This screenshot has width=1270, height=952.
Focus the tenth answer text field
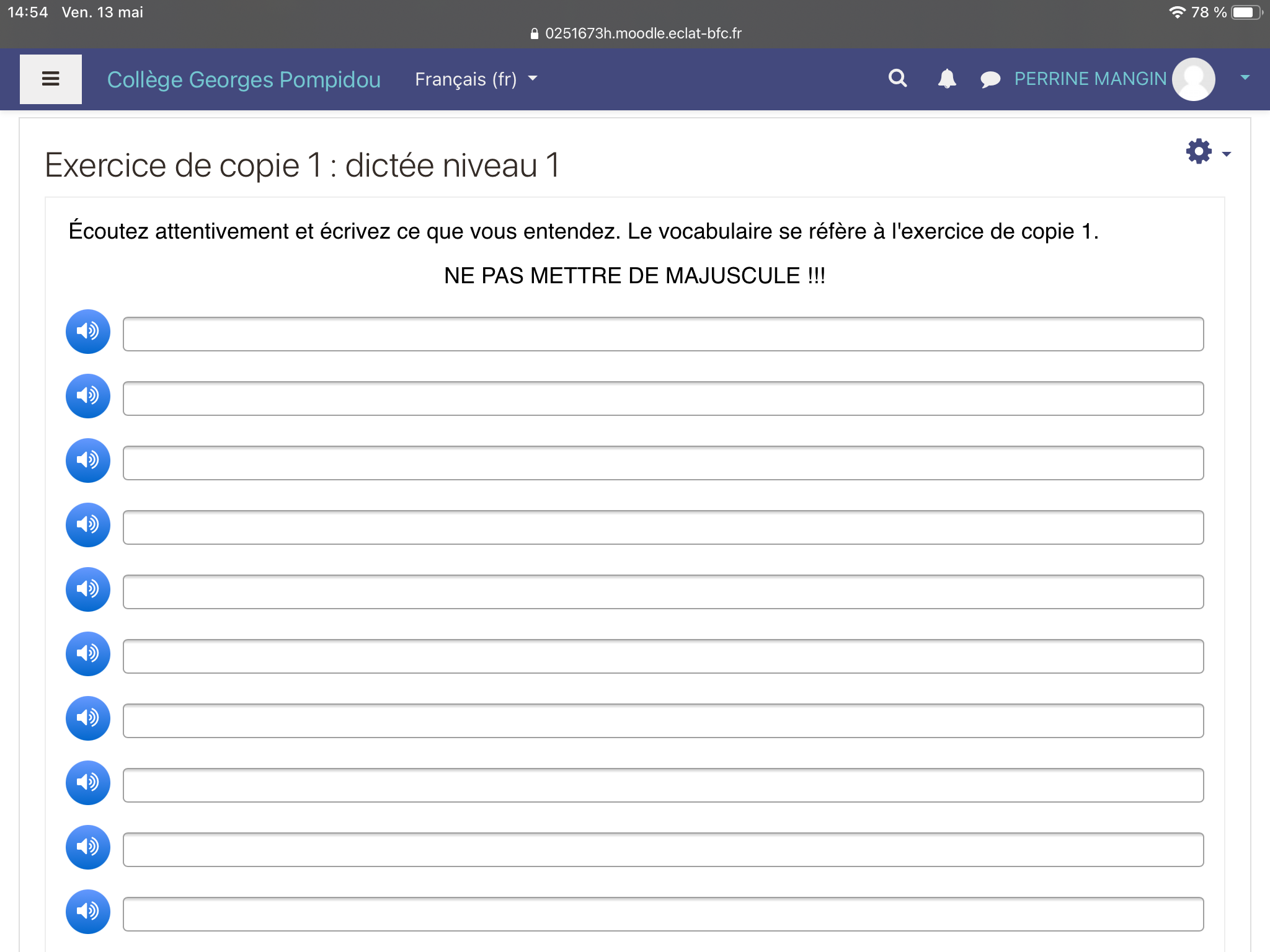coord(663,914)
